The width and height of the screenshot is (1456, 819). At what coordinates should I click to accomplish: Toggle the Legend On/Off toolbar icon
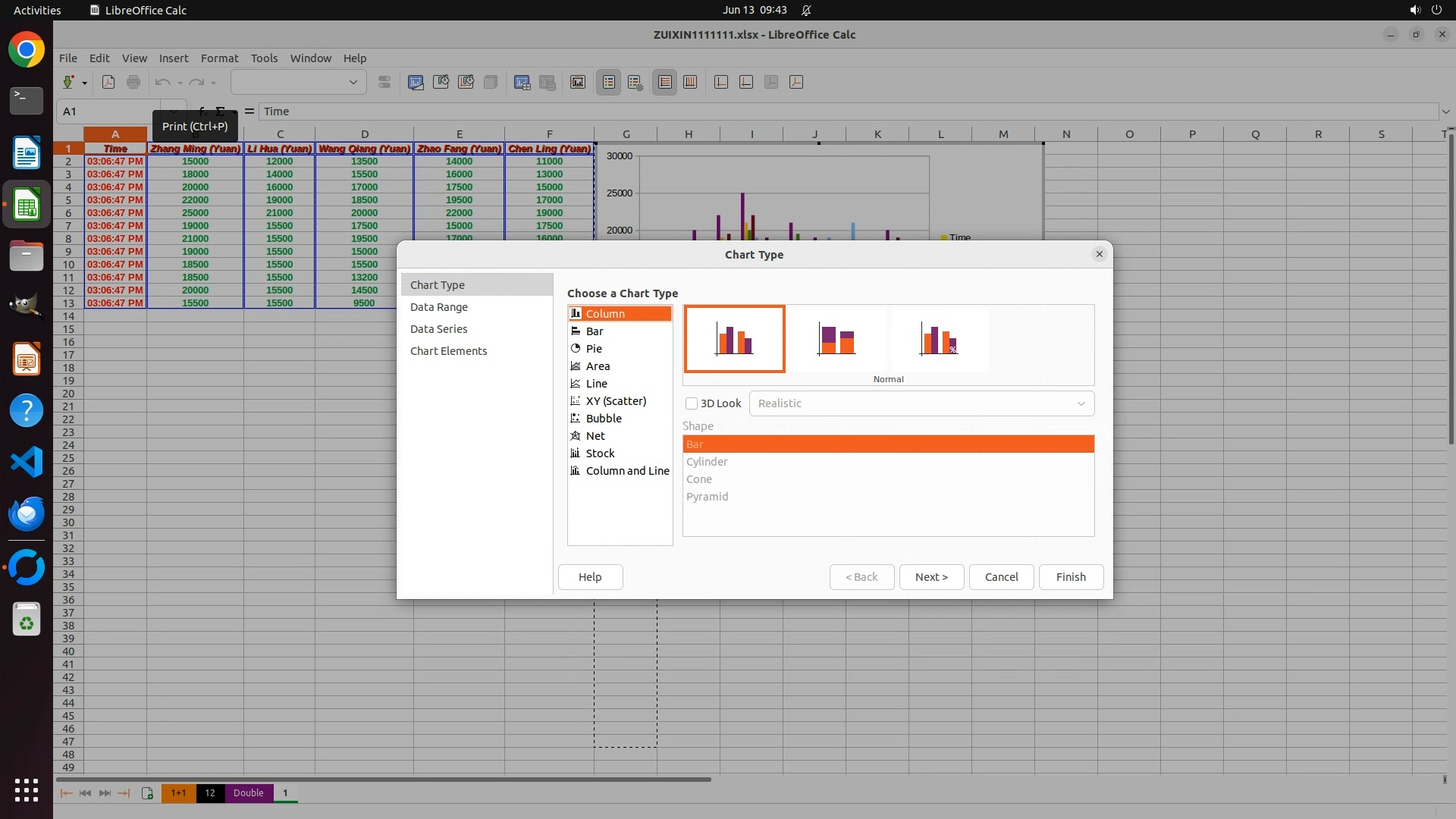pos(609,82)
